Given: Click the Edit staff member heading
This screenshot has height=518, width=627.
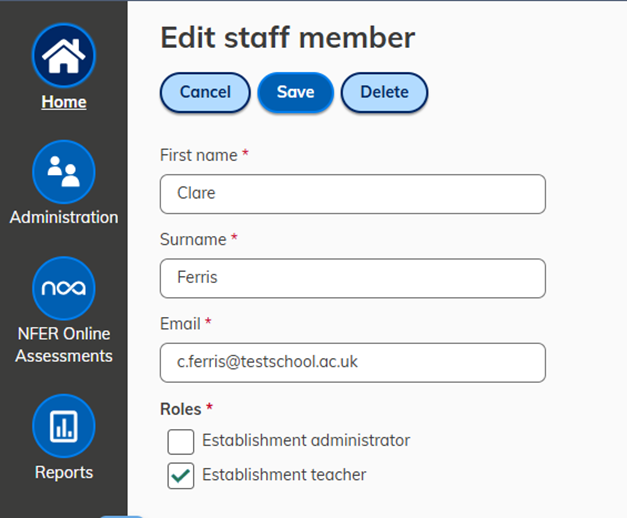Looking at the screenshot, I should coord(288,38).
